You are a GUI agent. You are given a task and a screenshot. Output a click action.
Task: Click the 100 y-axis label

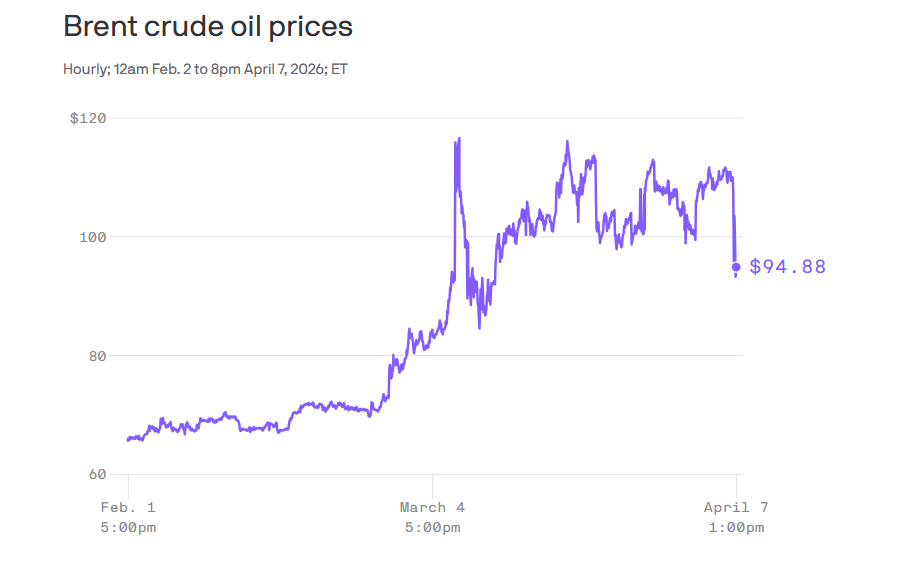[x=92, y=237]
